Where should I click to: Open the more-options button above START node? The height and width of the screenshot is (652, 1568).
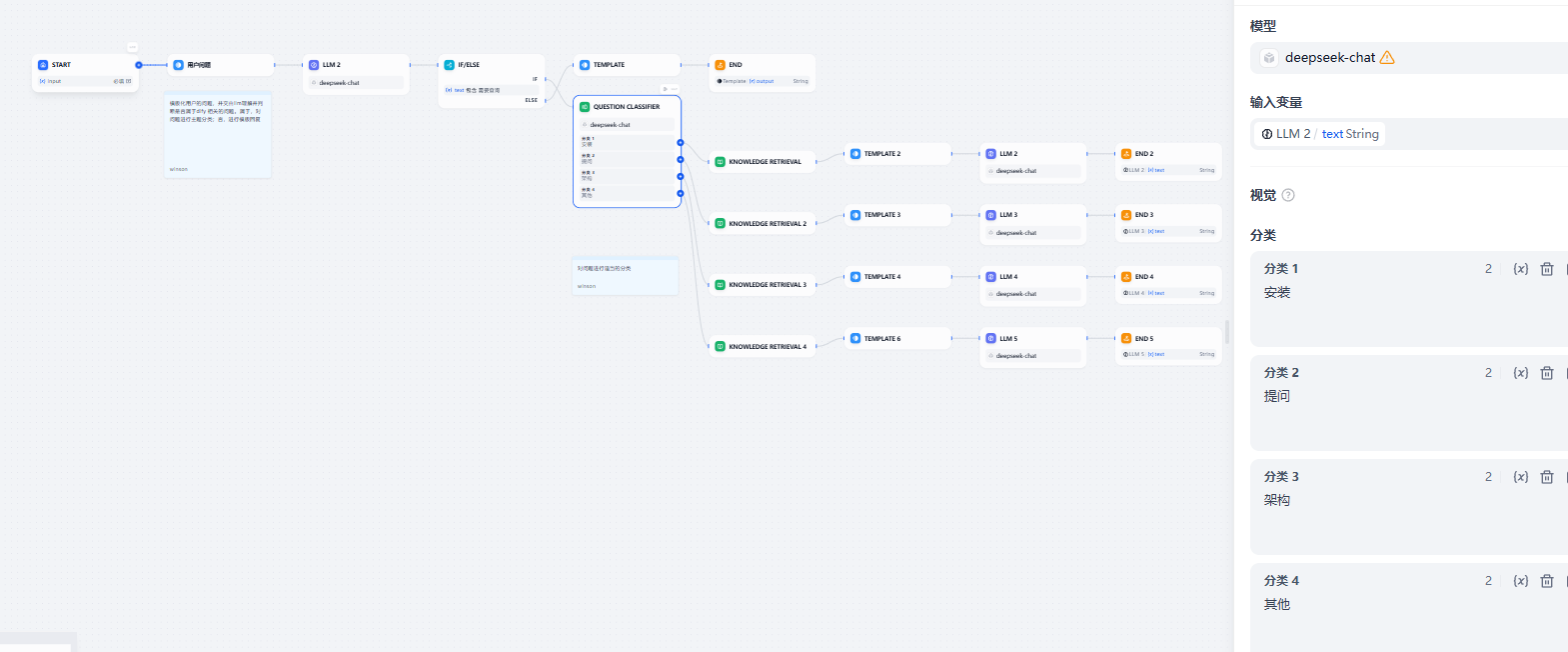pyautogui.click(x=132, y=47)
